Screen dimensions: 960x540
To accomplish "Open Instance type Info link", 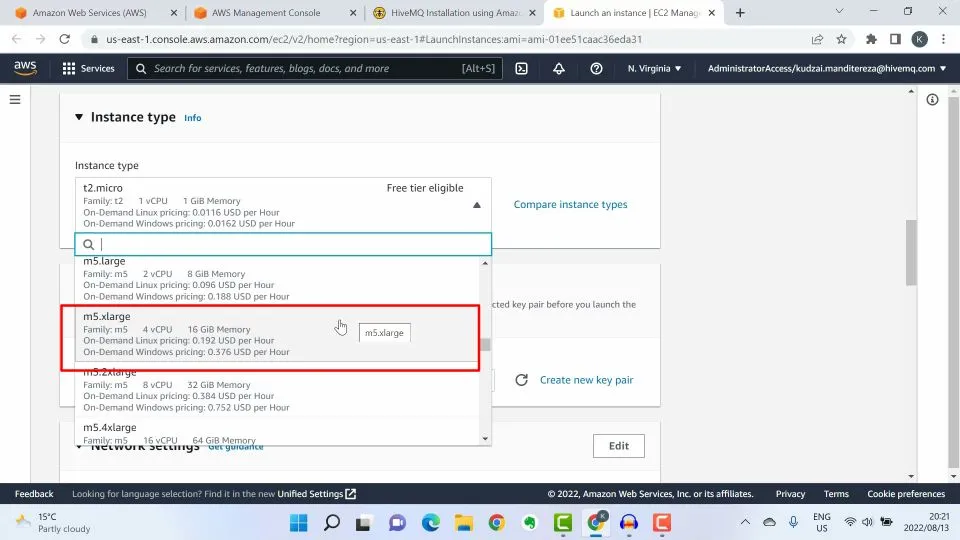I will (x=192, y=118).
